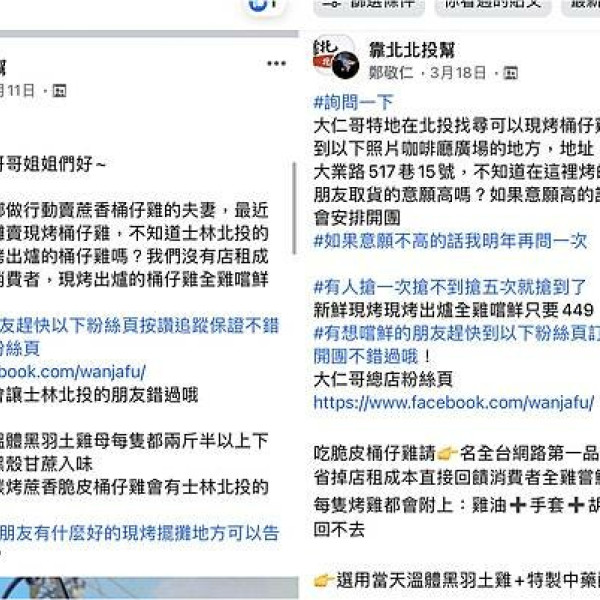Open the 你看過的貼文 filter tab
600x600 pixels.
[493, 6]
